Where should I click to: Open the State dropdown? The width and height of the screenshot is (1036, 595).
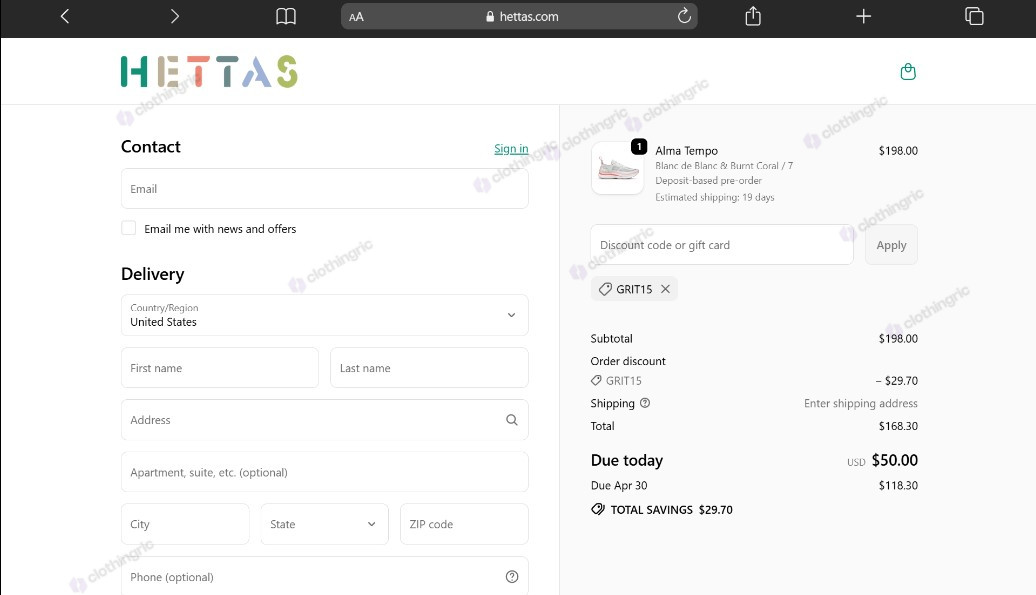coord(324,524)
